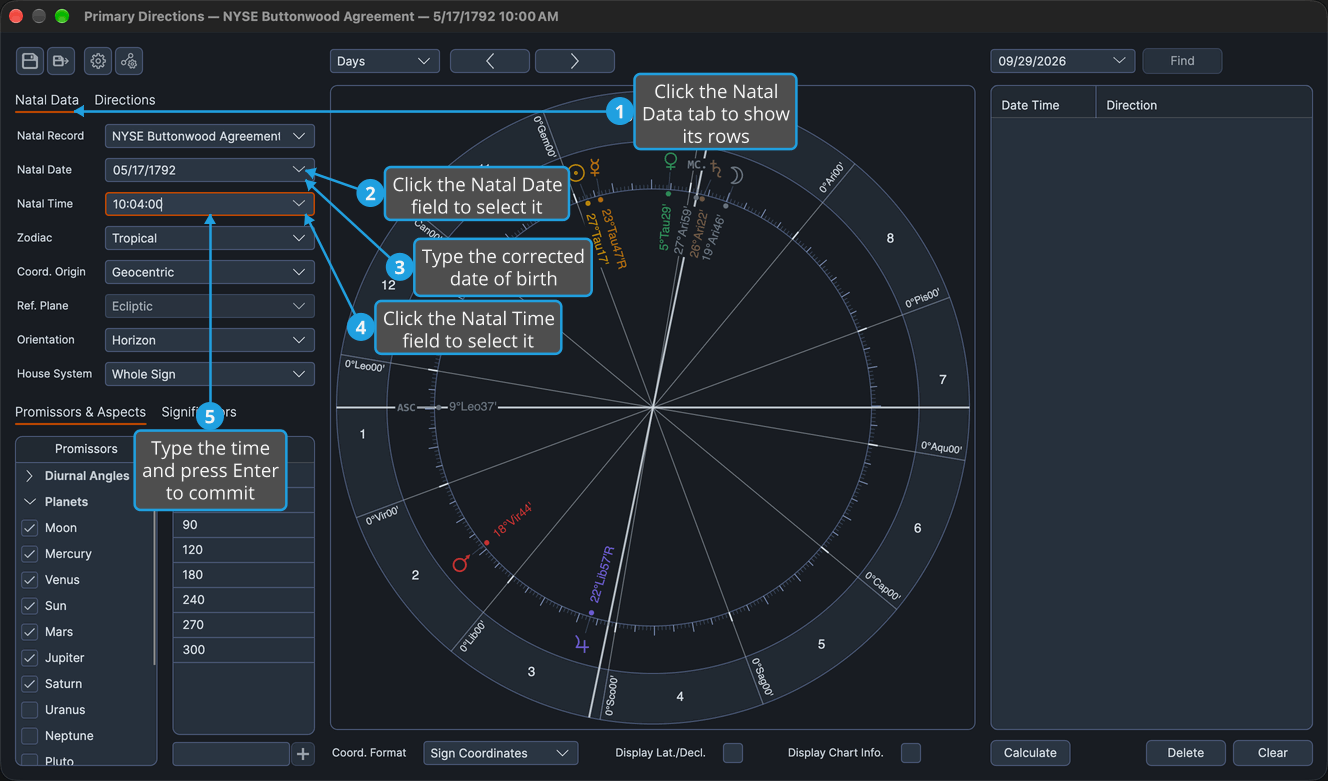Select the Mars glyph in the chart
The width and height of the screenshot is (1328, 781).
tap(460, 564)
